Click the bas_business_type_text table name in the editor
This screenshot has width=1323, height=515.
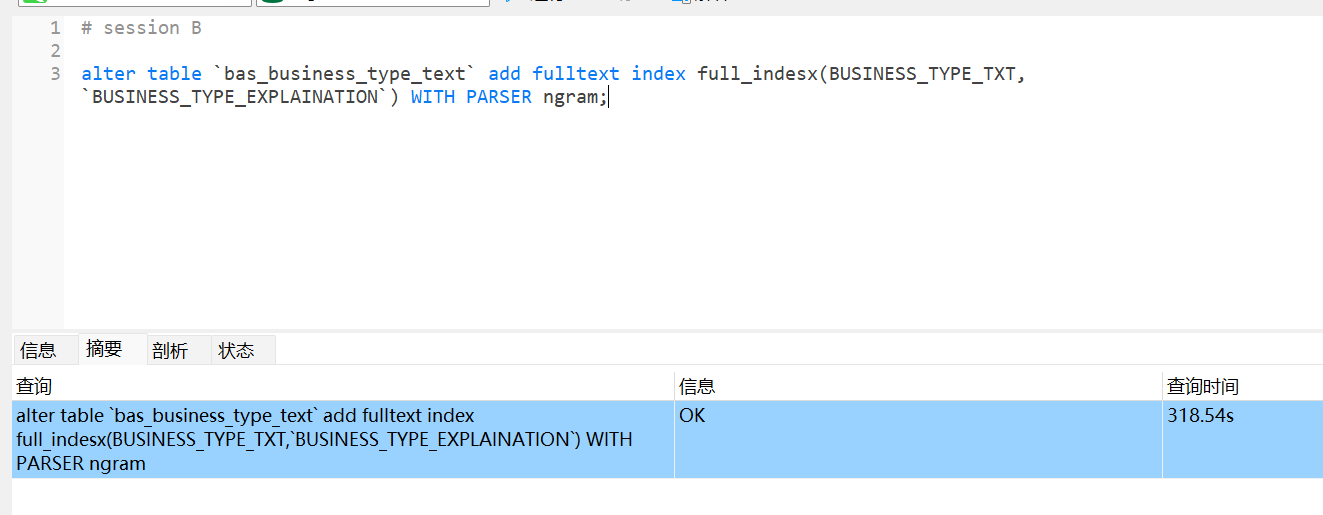[x=345, y=74]
